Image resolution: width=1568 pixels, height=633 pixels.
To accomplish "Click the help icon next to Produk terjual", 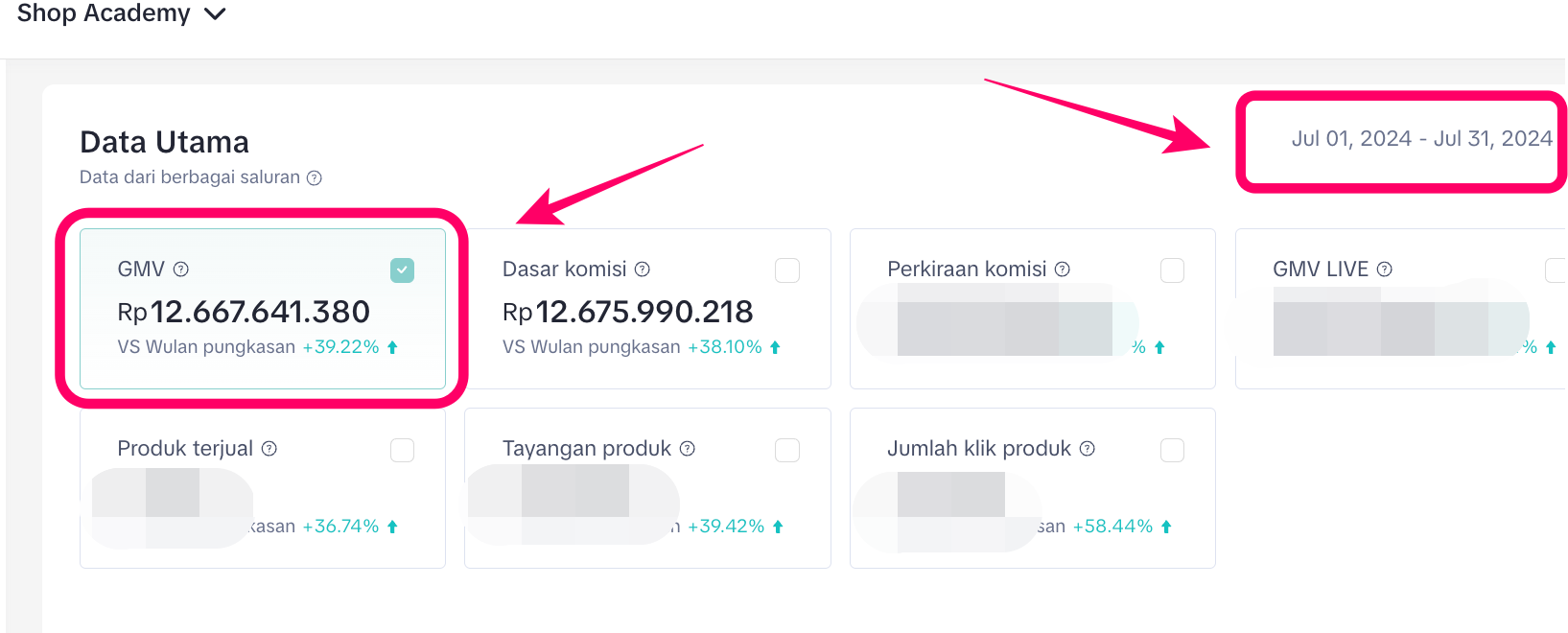I will click(269, 449).
